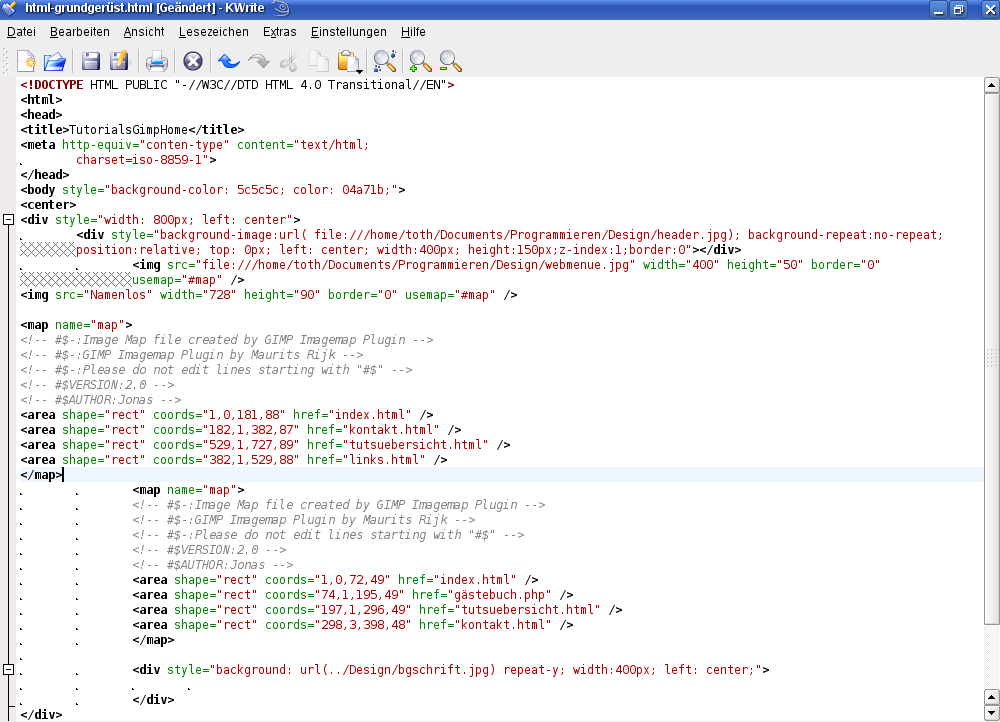The width and height of the screenshot is (1000, 722).
Task: Click the last </div> line at the bottom
Action: tap(41, 715)
